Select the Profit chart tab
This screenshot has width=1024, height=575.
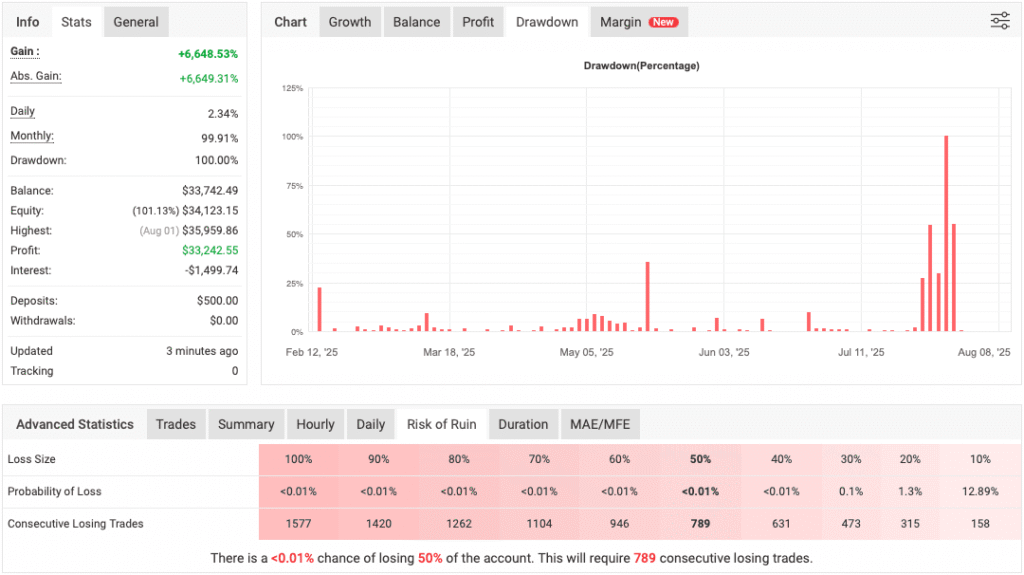click(478, 22)
